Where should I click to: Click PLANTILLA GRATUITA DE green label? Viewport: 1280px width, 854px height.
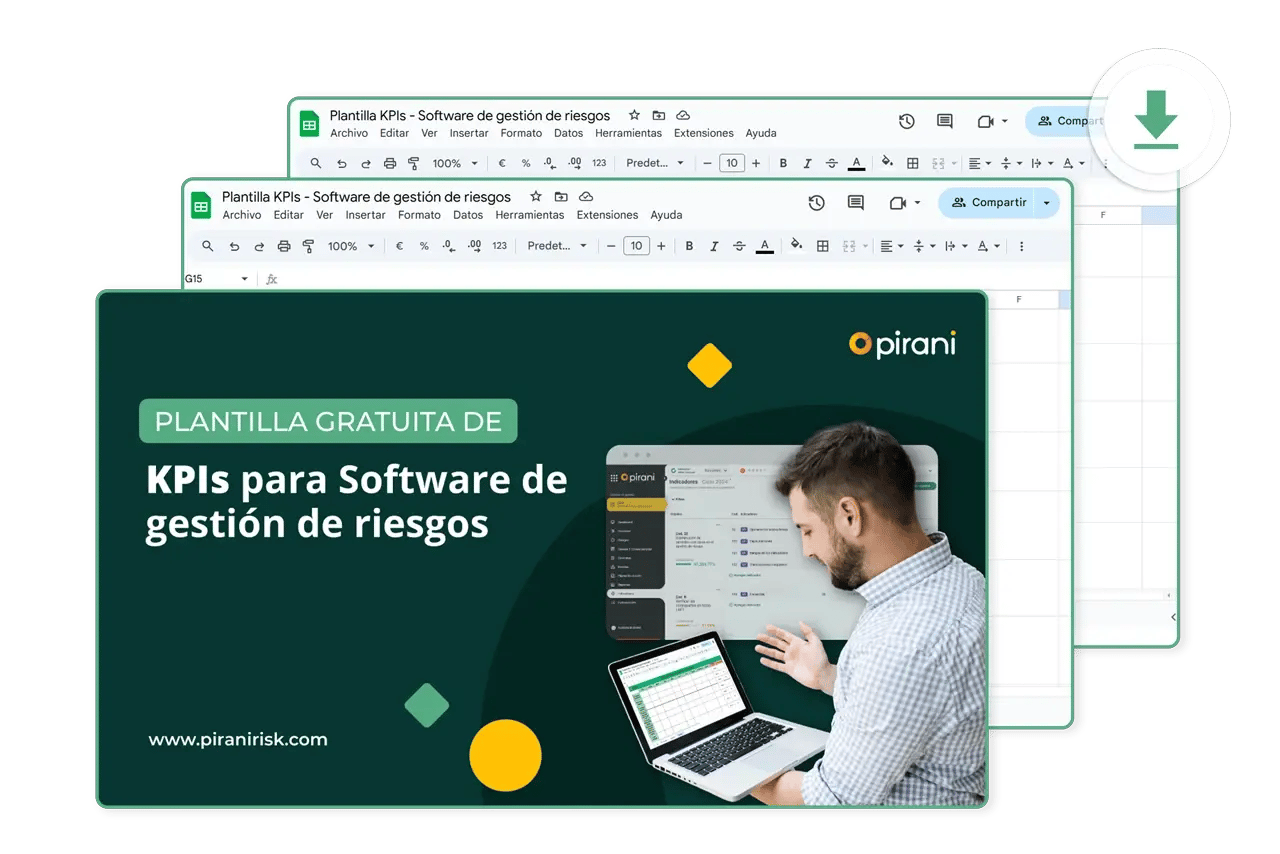click(x=328, y=421)
